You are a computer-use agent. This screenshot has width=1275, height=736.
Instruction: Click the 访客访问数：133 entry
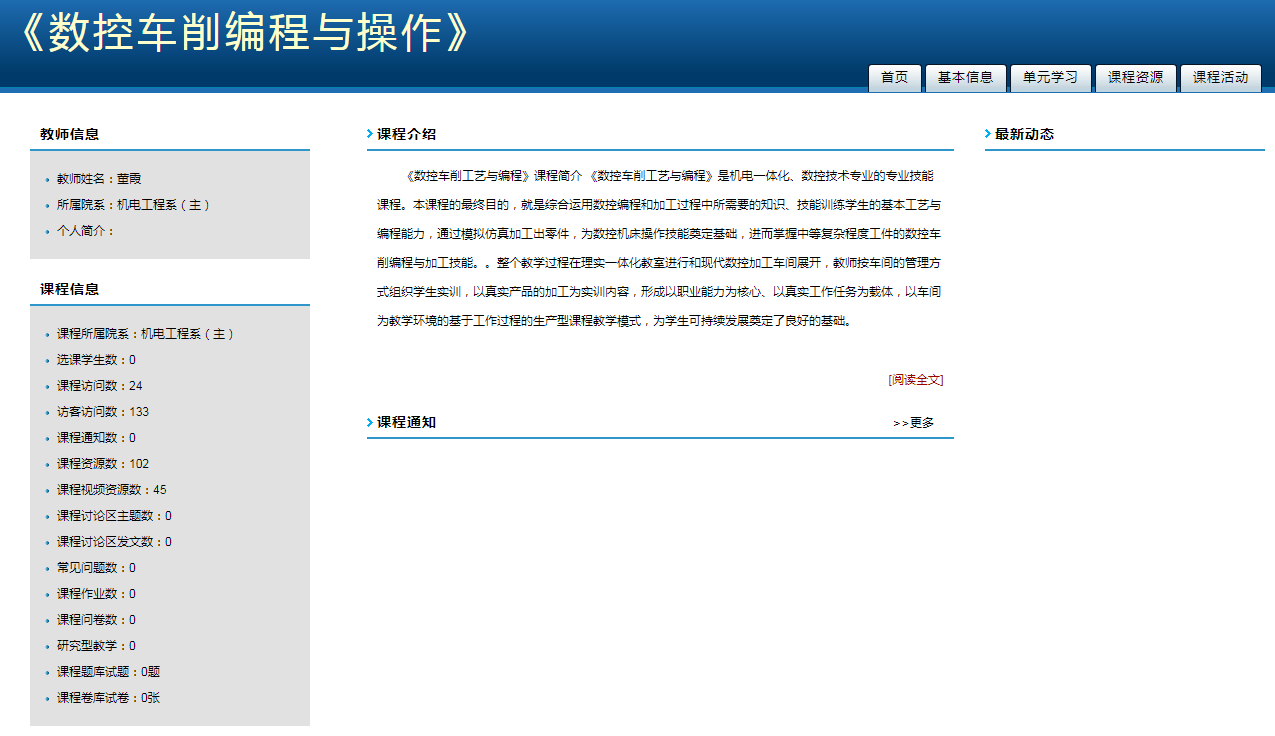[x=102, y=412]
